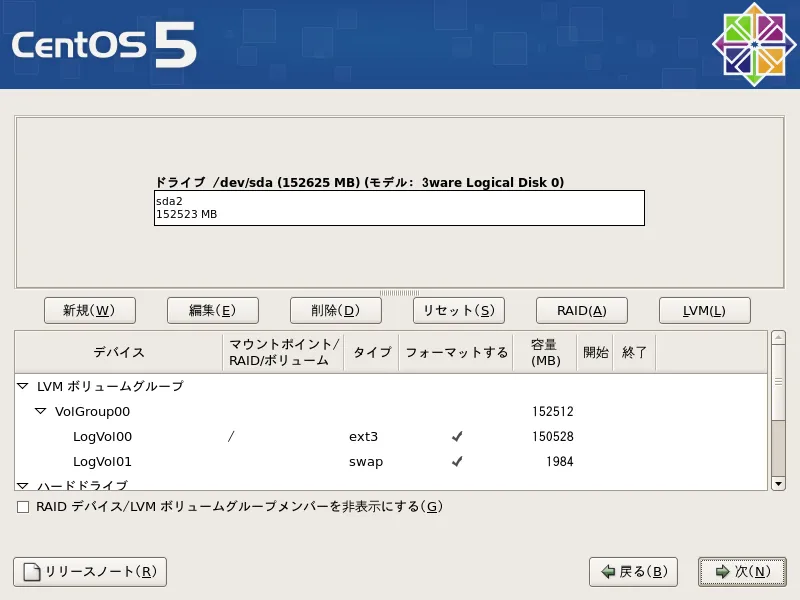Toggle format checkmark on LogVol00 row
The width and height of the screenshot is (800, 600).
(457, 436)
